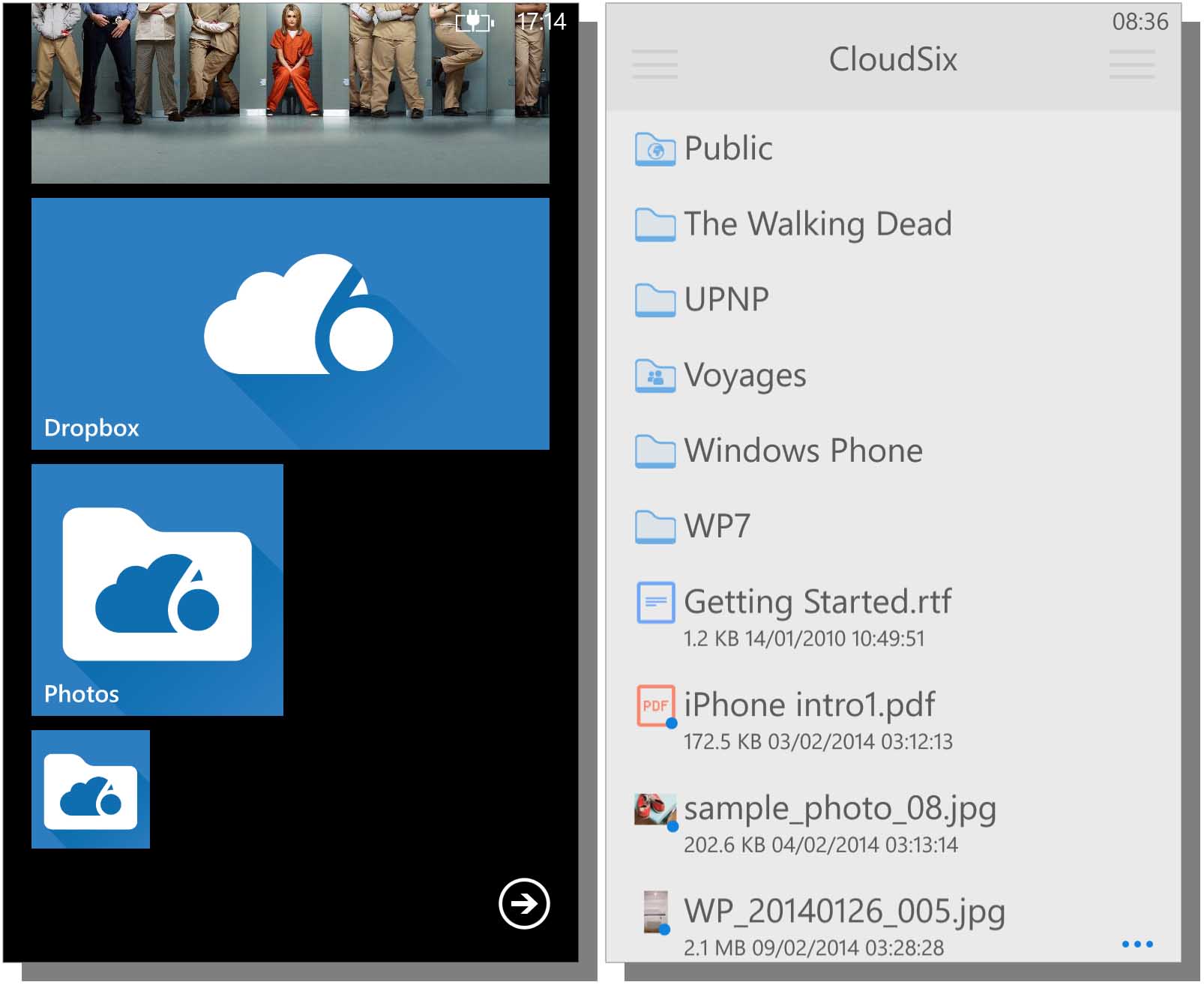Click the Getting Started.rtf document icon
The height and width of the screenshot is (985, 1204).
(x=656, y=602)
